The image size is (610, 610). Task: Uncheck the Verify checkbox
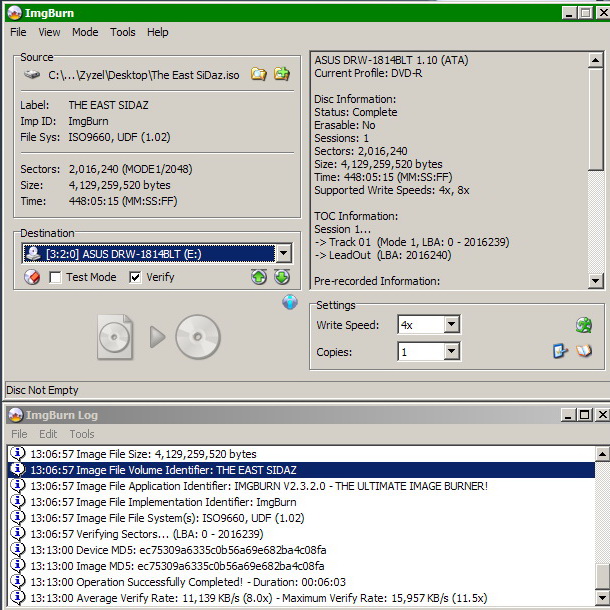(x=135, y=277)
